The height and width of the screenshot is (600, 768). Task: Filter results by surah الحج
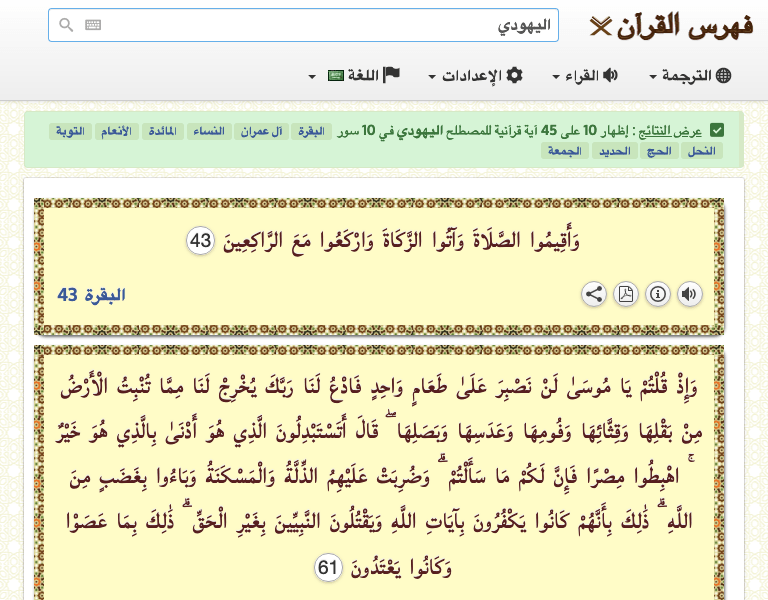tap(659, 151)
